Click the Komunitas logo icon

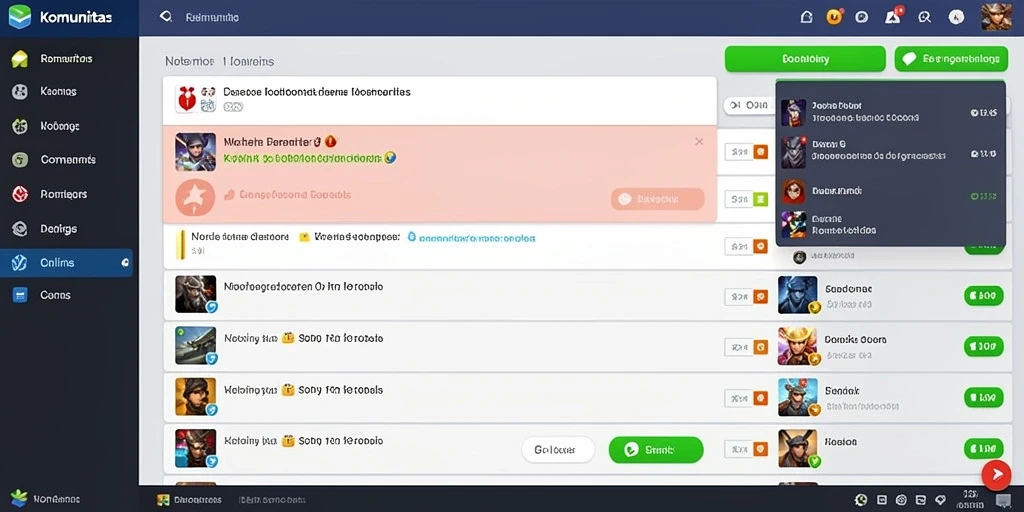[20, 17]
